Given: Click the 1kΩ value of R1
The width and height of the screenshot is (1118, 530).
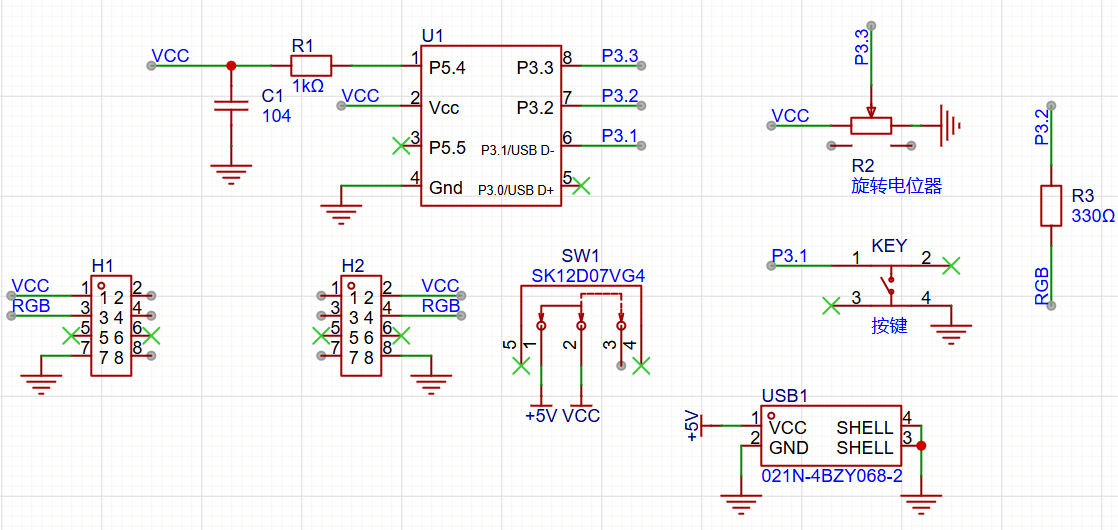Looking at the screenshot, I should click(308, 87).
